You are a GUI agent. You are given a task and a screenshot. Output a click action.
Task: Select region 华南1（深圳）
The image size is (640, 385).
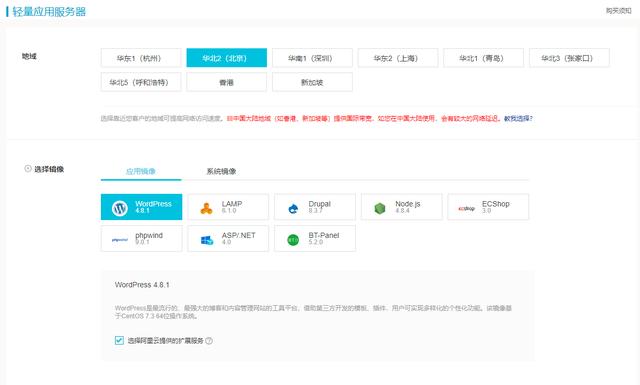[x=312, y=58]
